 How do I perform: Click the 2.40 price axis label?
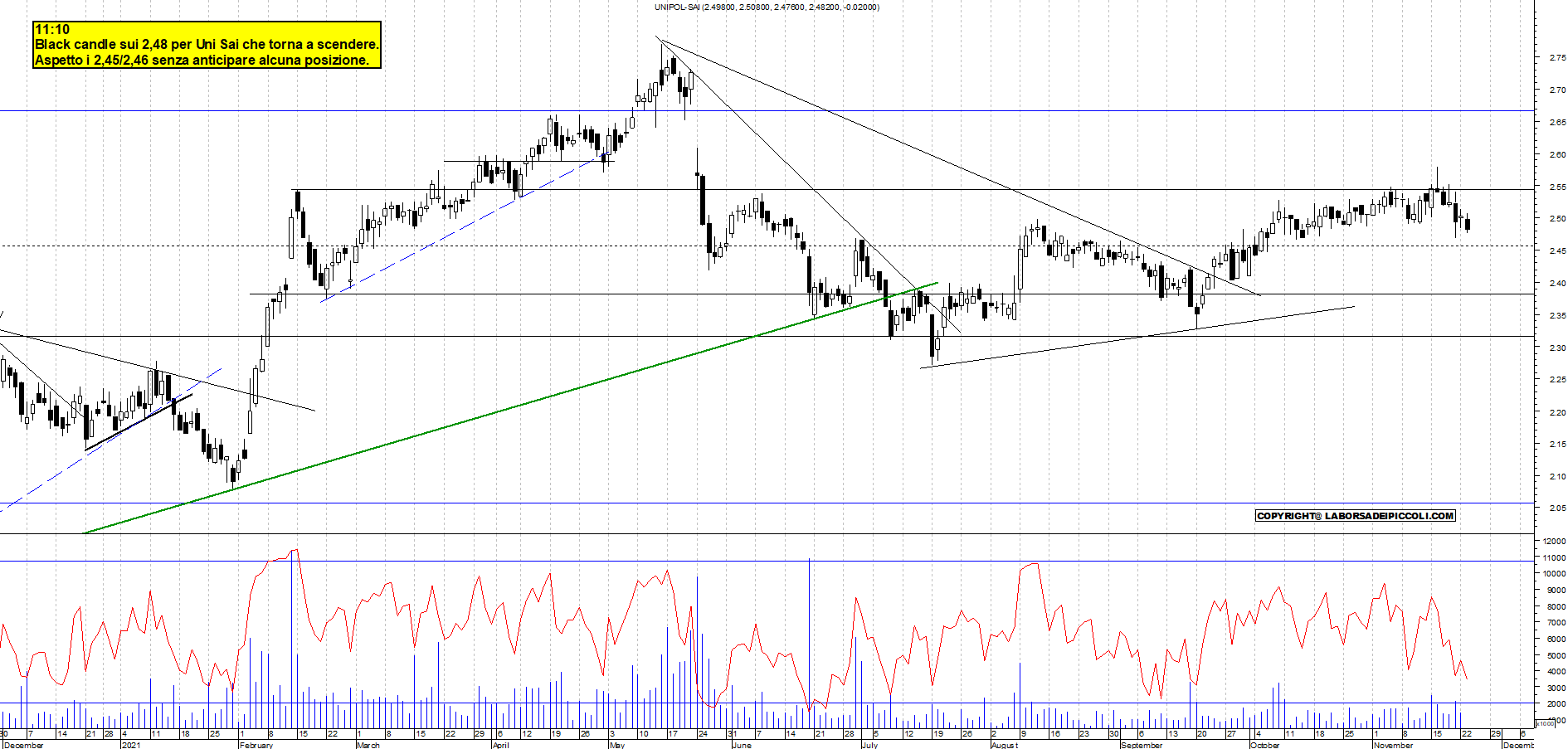(1557, 283)
